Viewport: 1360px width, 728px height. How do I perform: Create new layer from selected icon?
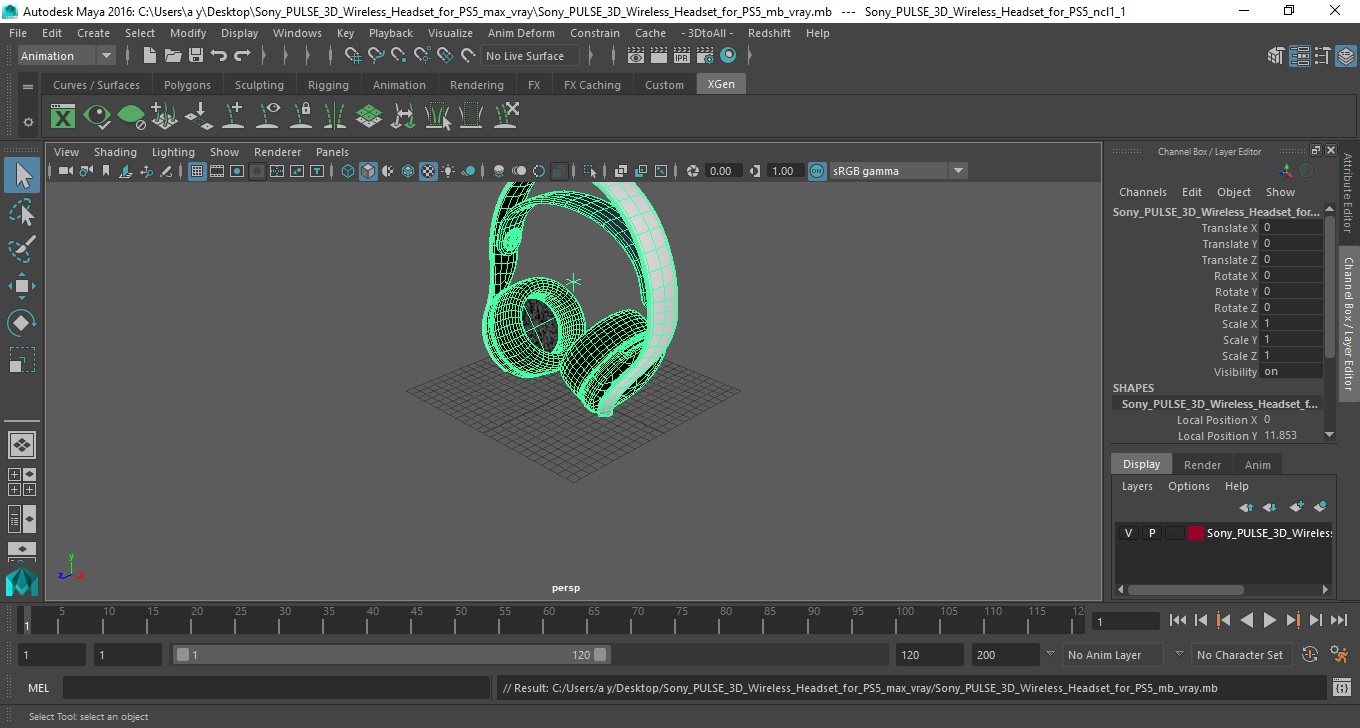tap(1320, 508)
